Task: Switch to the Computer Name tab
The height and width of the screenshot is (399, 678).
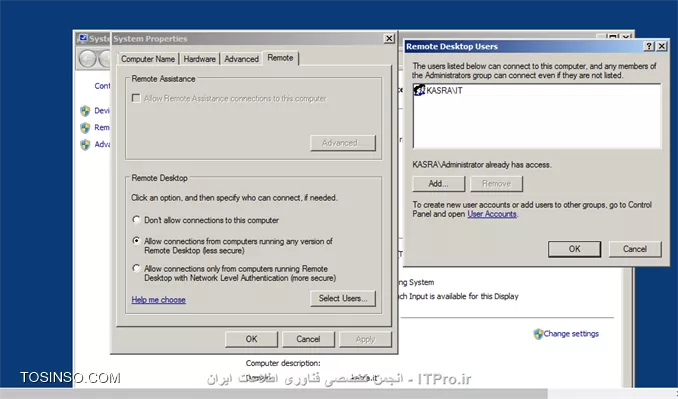Action: pyautogui.click(x=148, y=59)
